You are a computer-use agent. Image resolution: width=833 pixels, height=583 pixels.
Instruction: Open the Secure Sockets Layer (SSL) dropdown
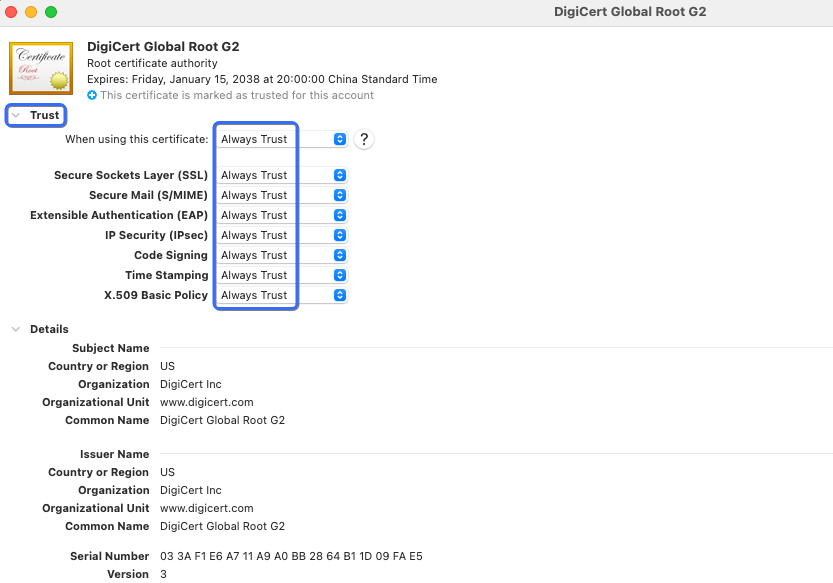281,175
